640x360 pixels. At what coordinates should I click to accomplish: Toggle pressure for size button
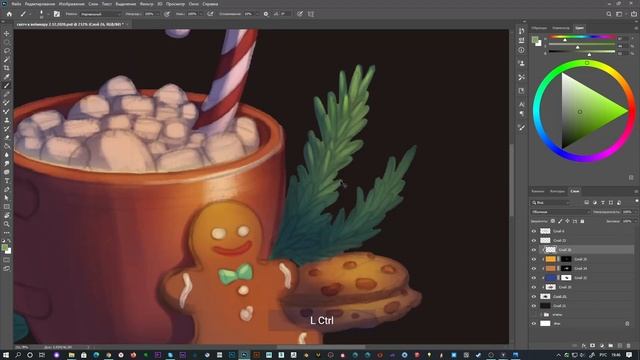[x=300, y=14]
